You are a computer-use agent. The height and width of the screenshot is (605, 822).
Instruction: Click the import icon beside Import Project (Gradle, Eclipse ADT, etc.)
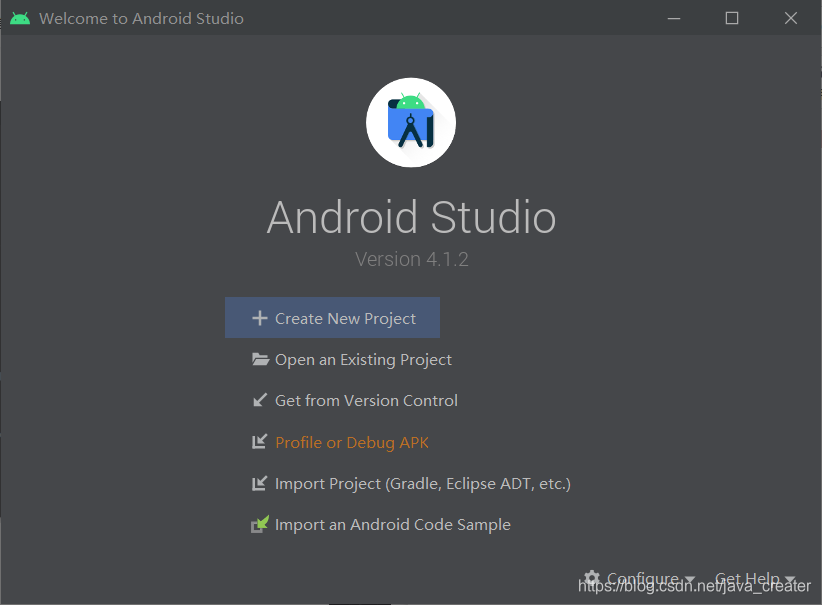coord(259,483)
